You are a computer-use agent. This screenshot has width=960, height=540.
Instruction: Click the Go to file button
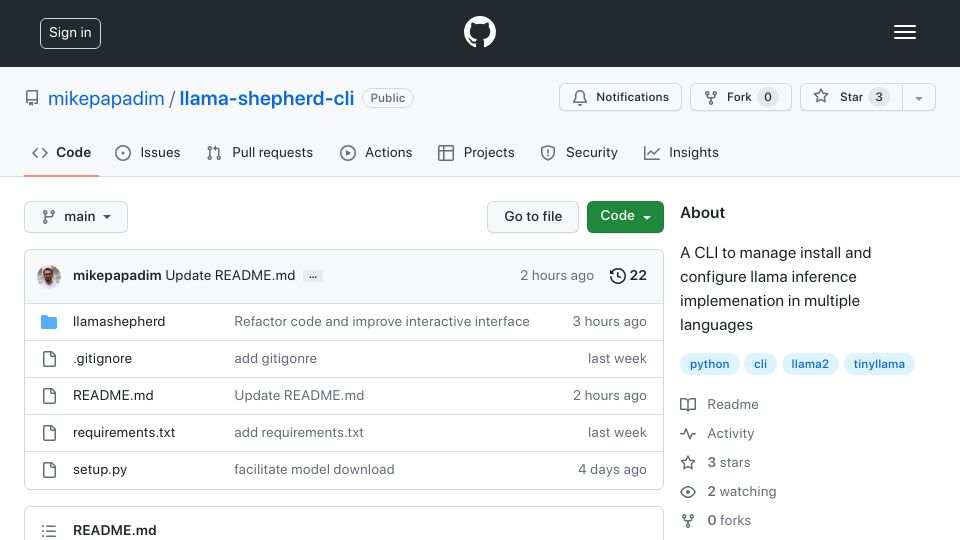pos(533,217)
